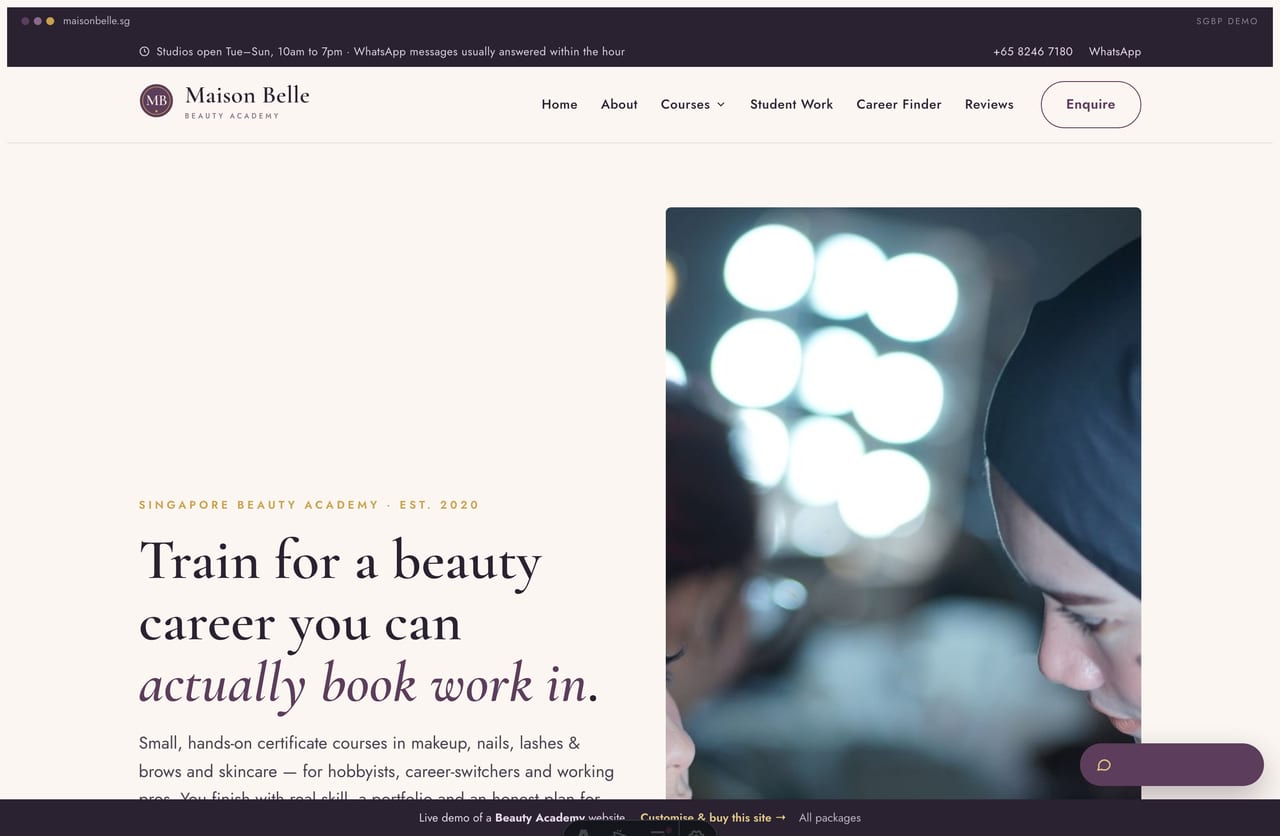
Task: Open the All packages link
Action: 830,818
